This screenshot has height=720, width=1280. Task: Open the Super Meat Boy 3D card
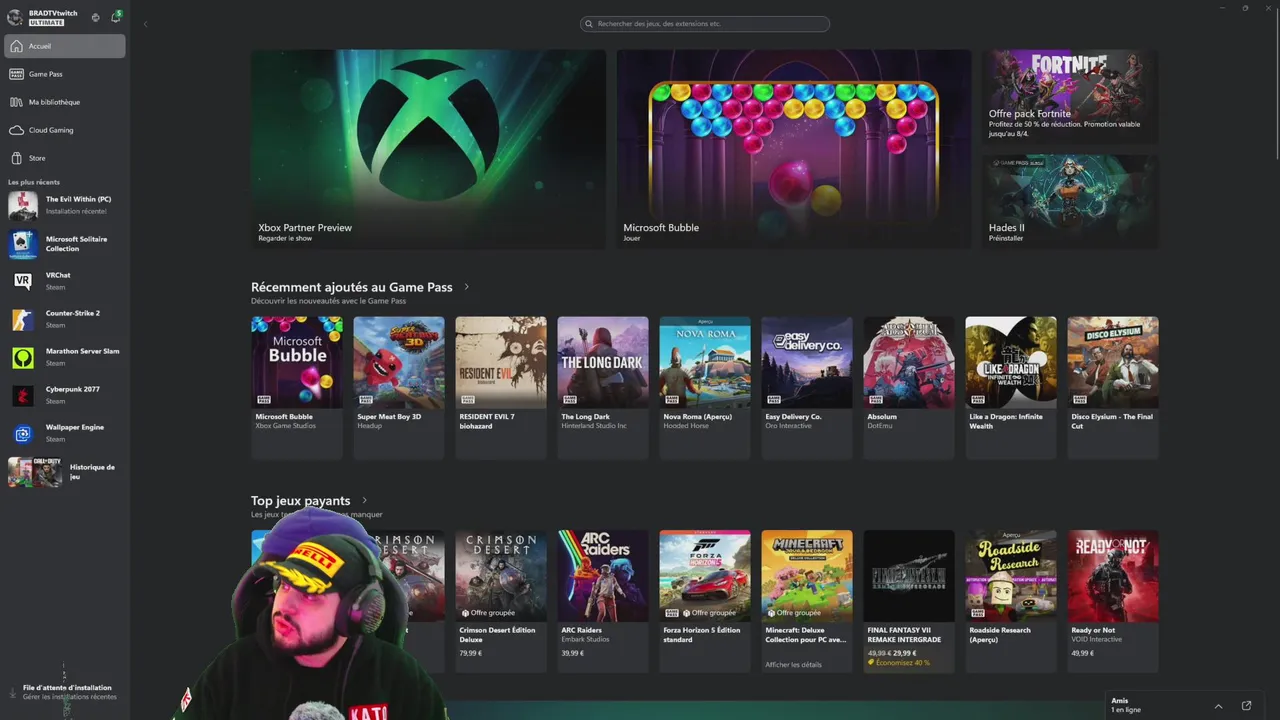pos(399,387)
